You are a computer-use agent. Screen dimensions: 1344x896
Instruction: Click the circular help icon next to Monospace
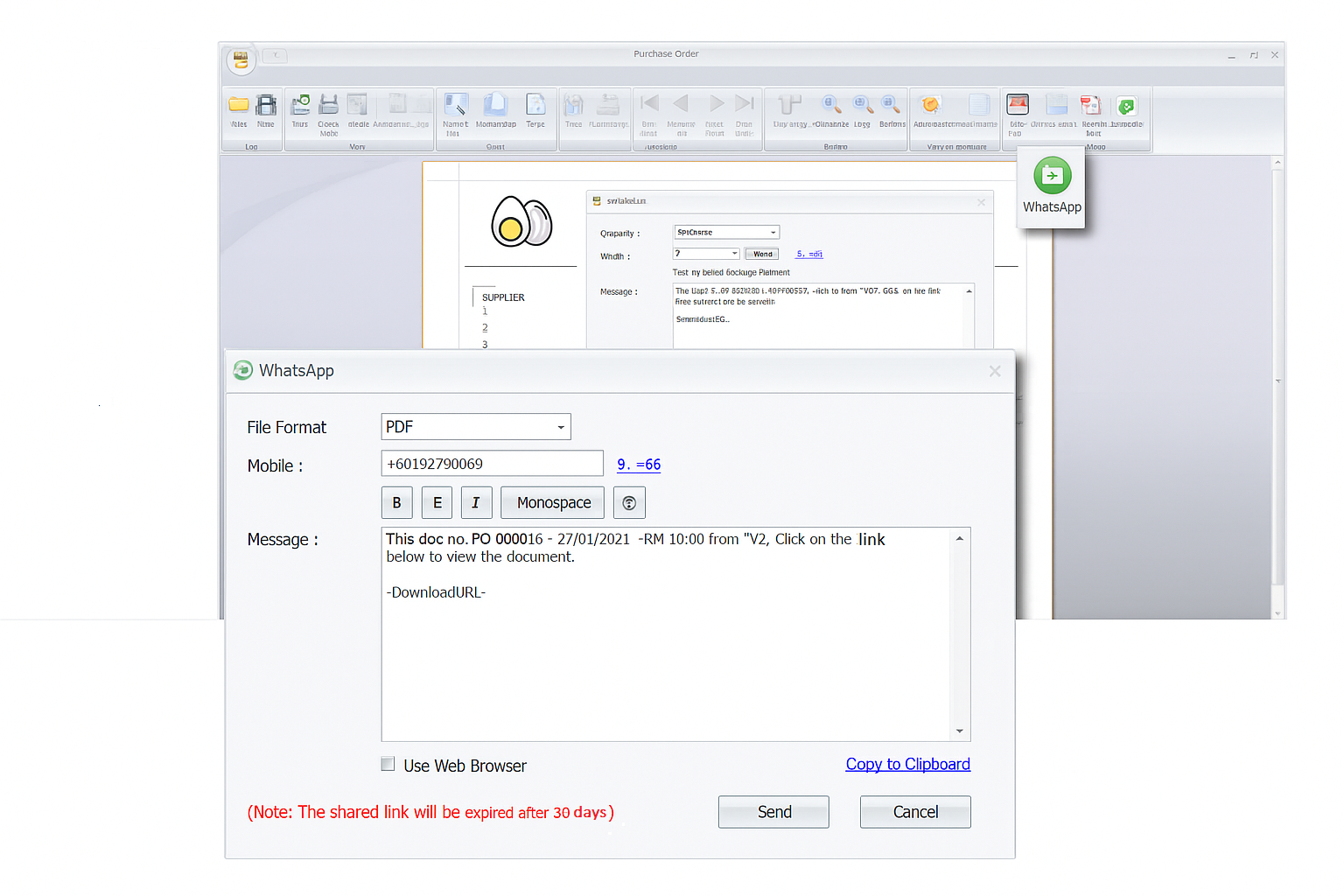point(629,502)
